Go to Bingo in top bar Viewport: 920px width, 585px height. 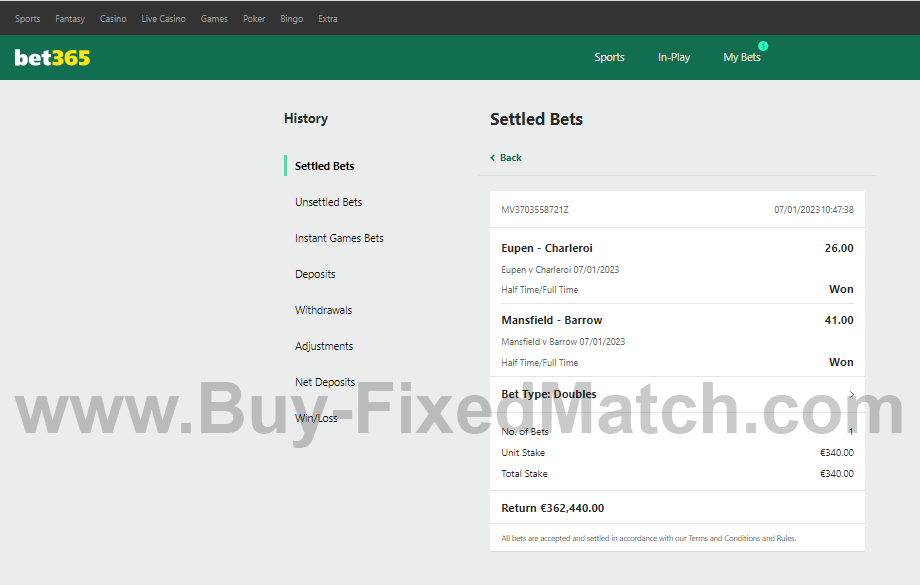point(291,19)
